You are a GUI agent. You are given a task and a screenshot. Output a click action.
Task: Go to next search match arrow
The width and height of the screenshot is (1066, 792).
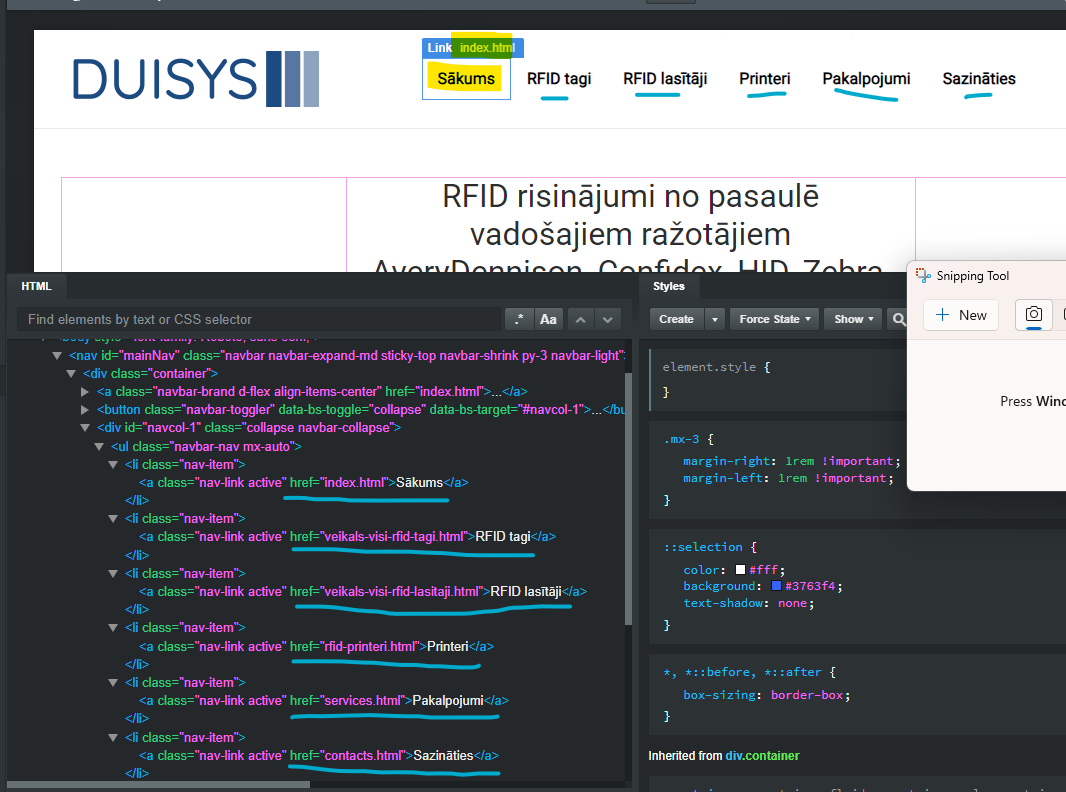[608, 319]
